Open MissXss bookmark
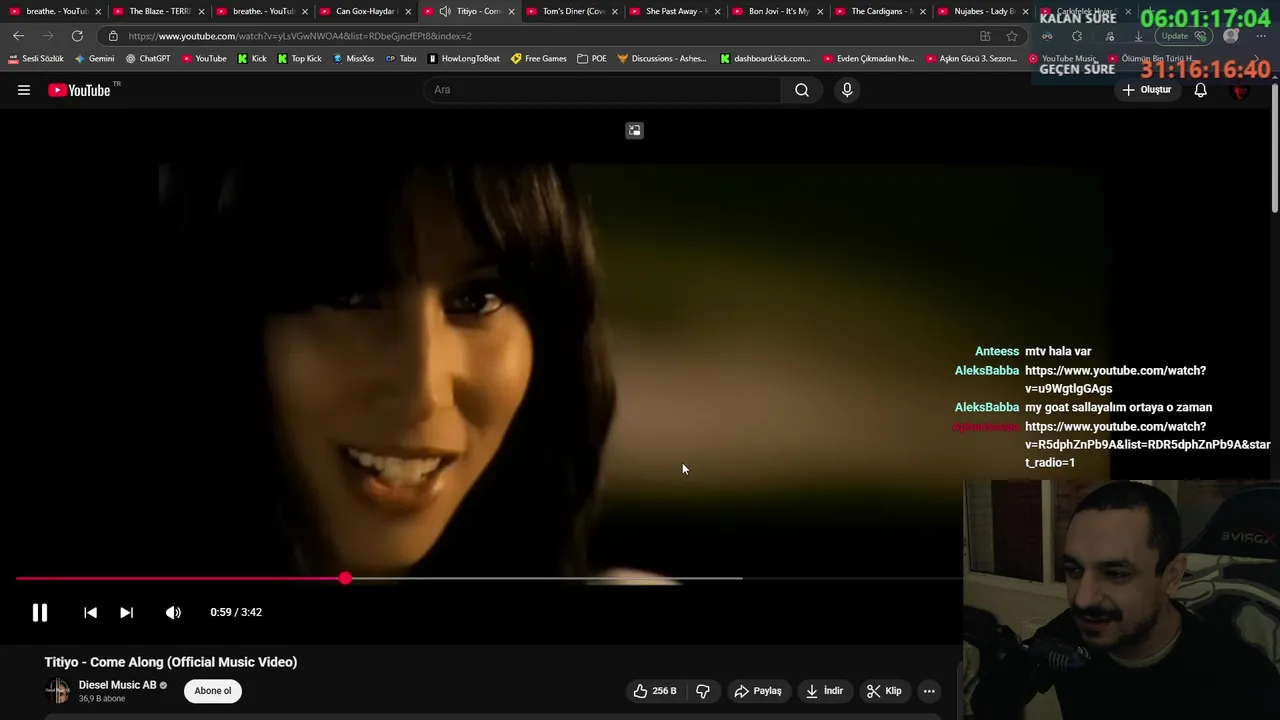Screen dimensions: 1280x720 click(353, 59)
